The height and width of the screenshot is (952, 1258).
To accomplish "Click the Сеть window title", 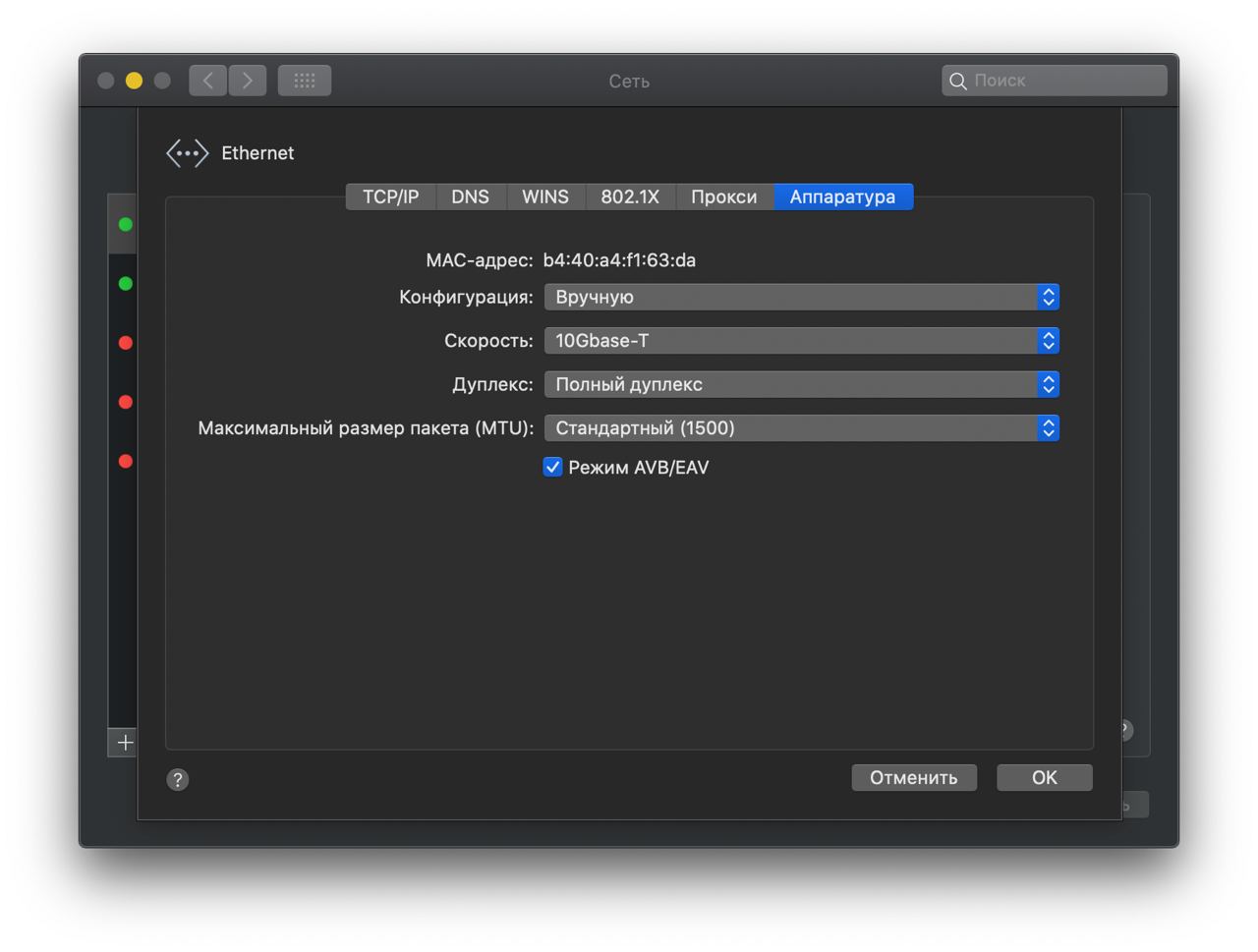I will (x=629, y=82).
